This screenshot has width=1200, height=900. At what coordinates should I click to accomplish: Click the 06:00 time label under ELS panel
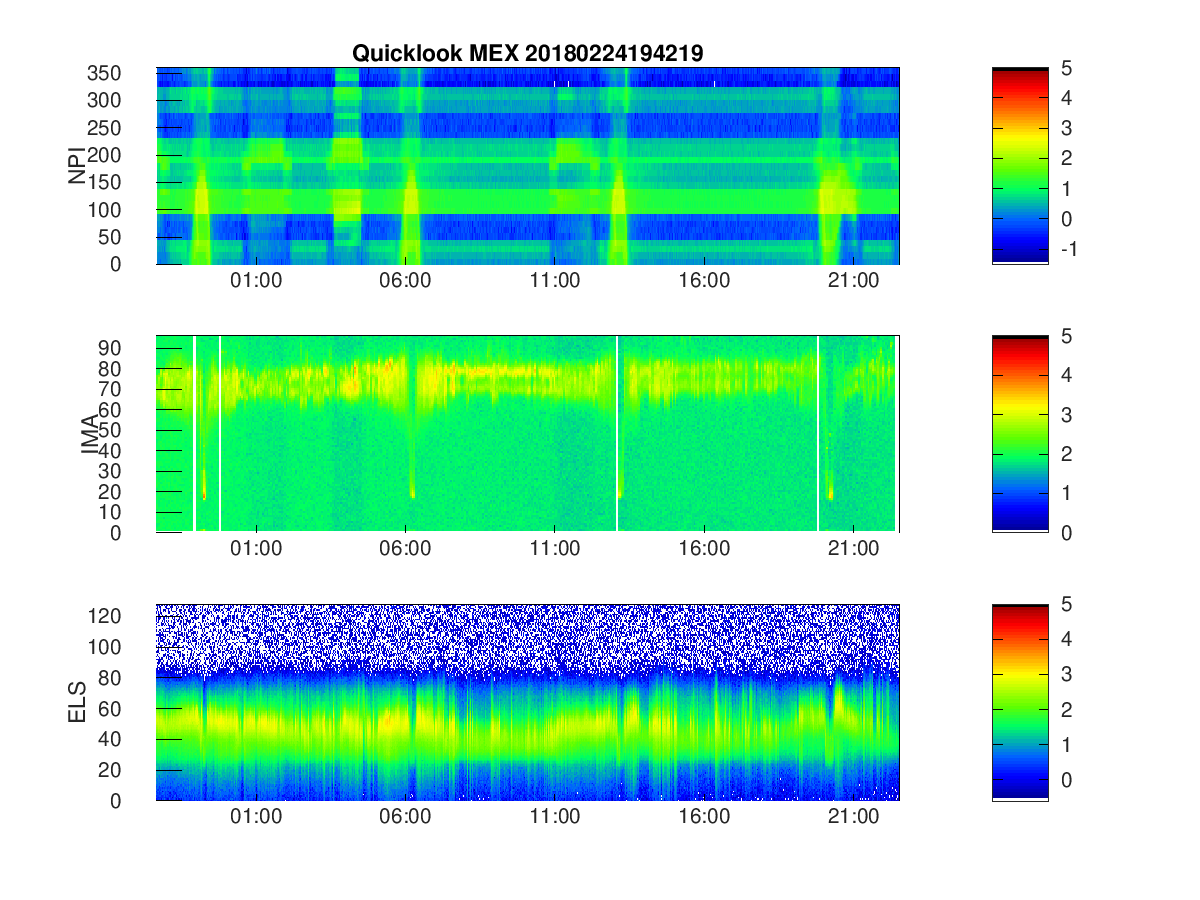pyautogui.click(x=405, y=819)
